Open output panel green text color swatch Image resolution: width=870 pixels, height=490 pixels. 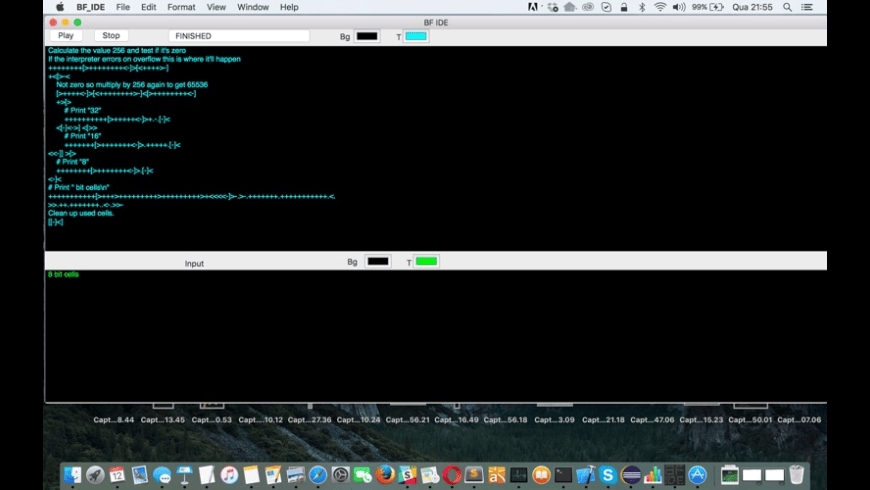426,261
